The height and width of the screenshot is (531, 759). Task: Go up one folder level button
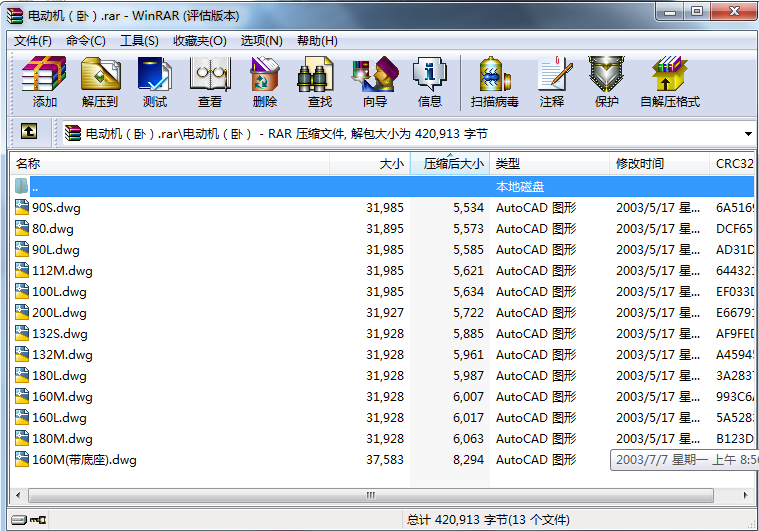(x=29, y=132)
